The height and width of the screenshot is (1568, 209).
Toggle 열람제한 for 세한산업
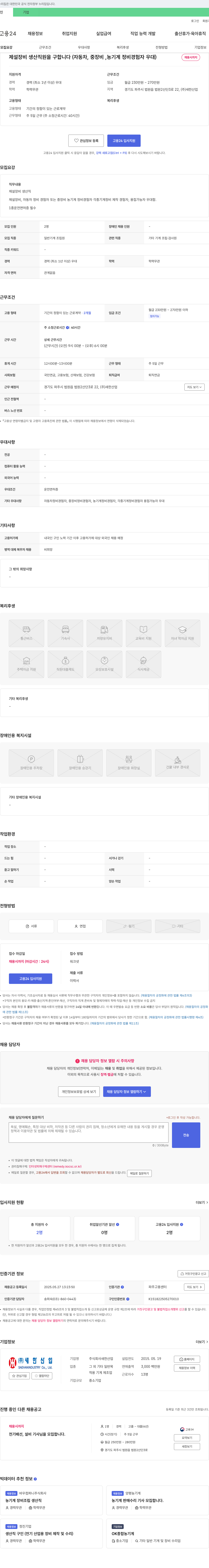(42, 1376)
